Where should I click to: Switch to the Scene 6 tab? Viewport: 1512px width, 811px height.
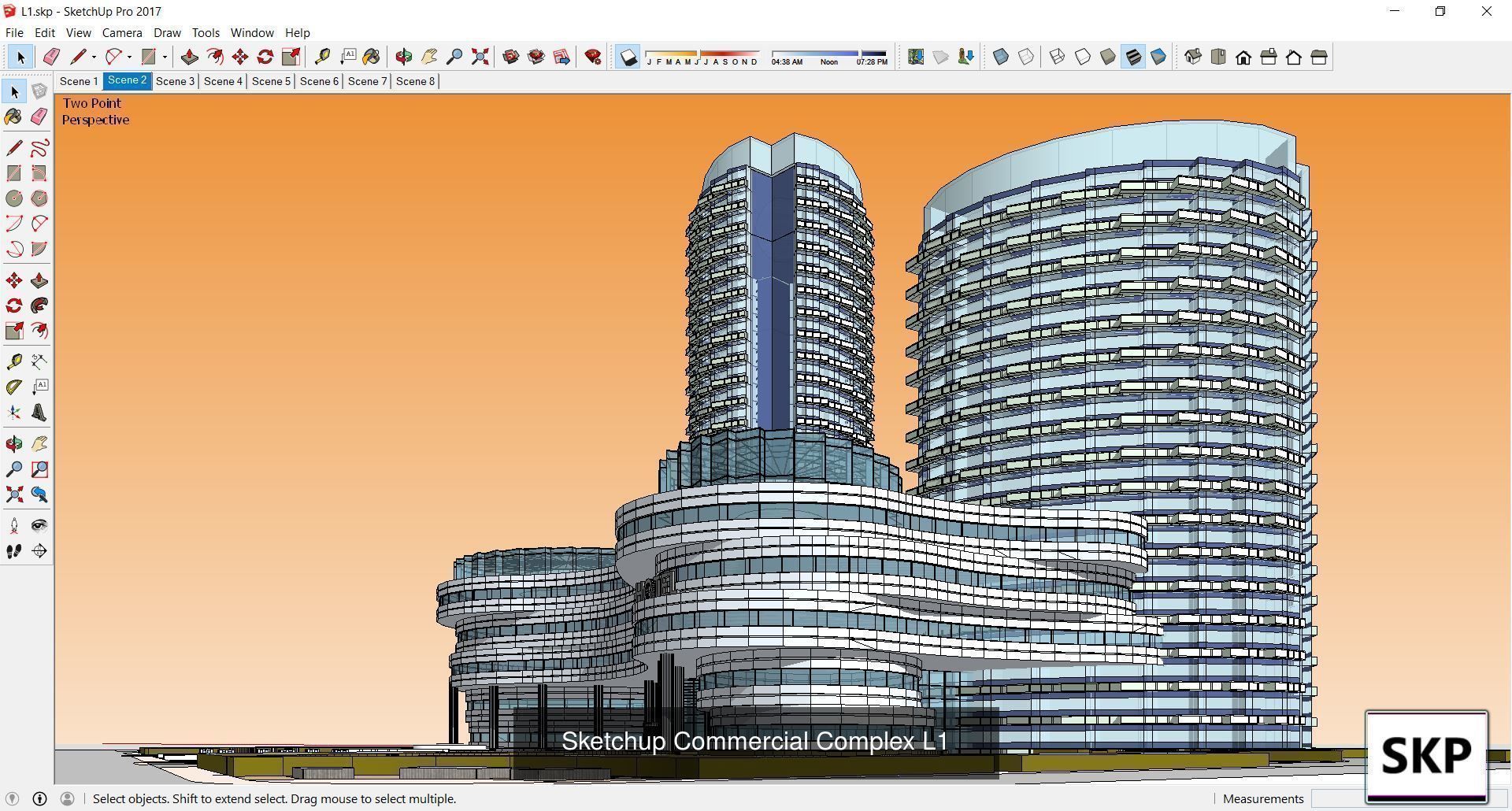319,81
